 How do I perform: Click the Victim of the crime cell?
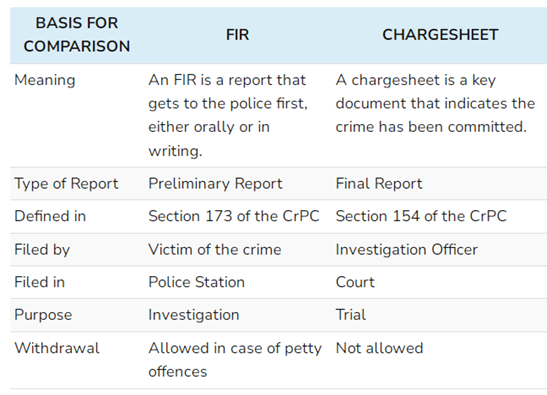tap(215, 250)
